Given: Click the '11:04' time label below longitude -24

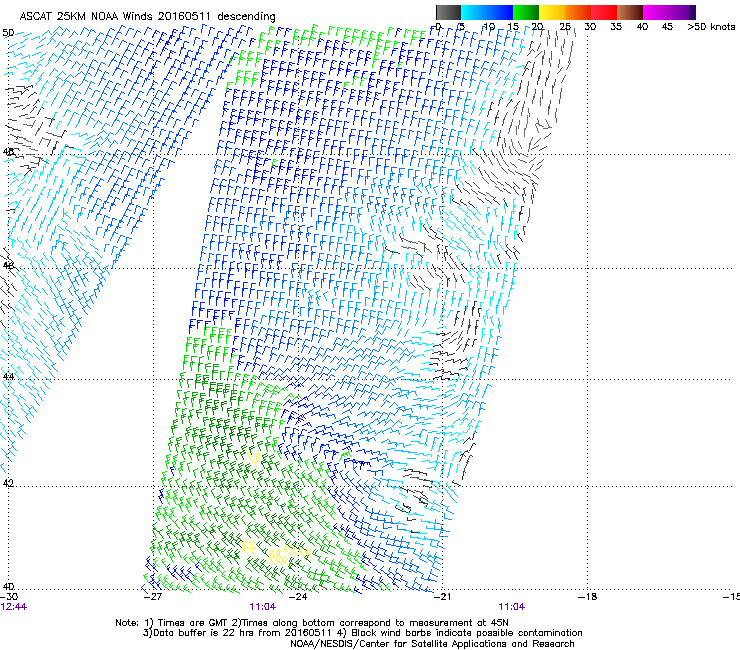Looking at the screenshot, I should pyautogui.click(x=262, y=607).
